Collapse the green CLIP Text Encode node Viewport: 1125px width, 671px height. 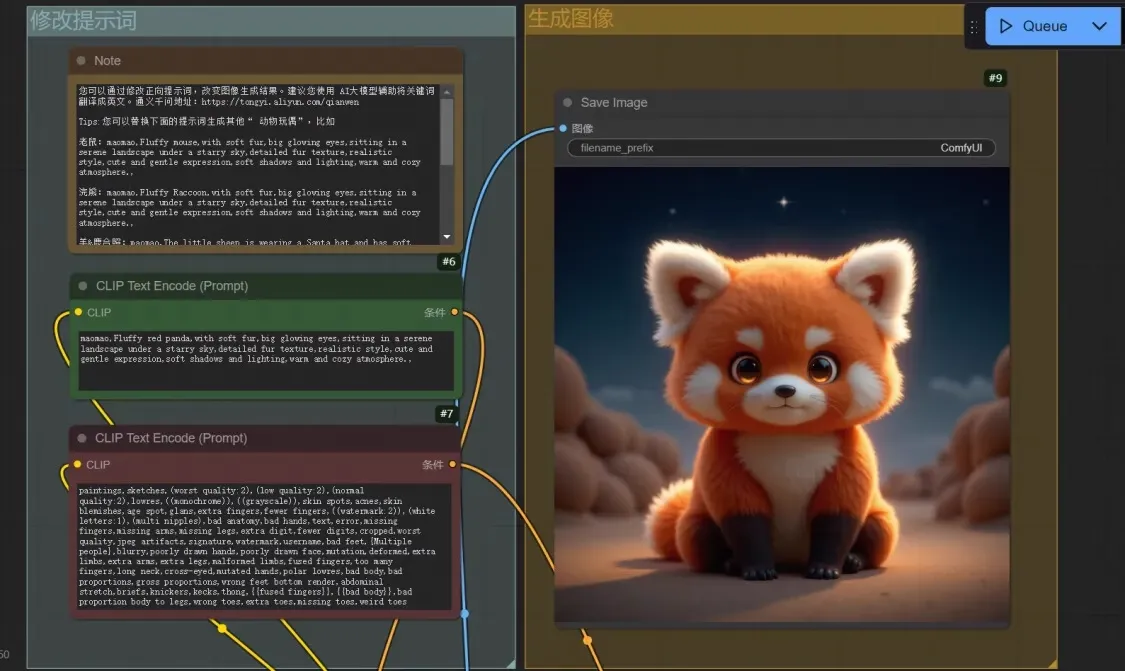click(84, 286)
